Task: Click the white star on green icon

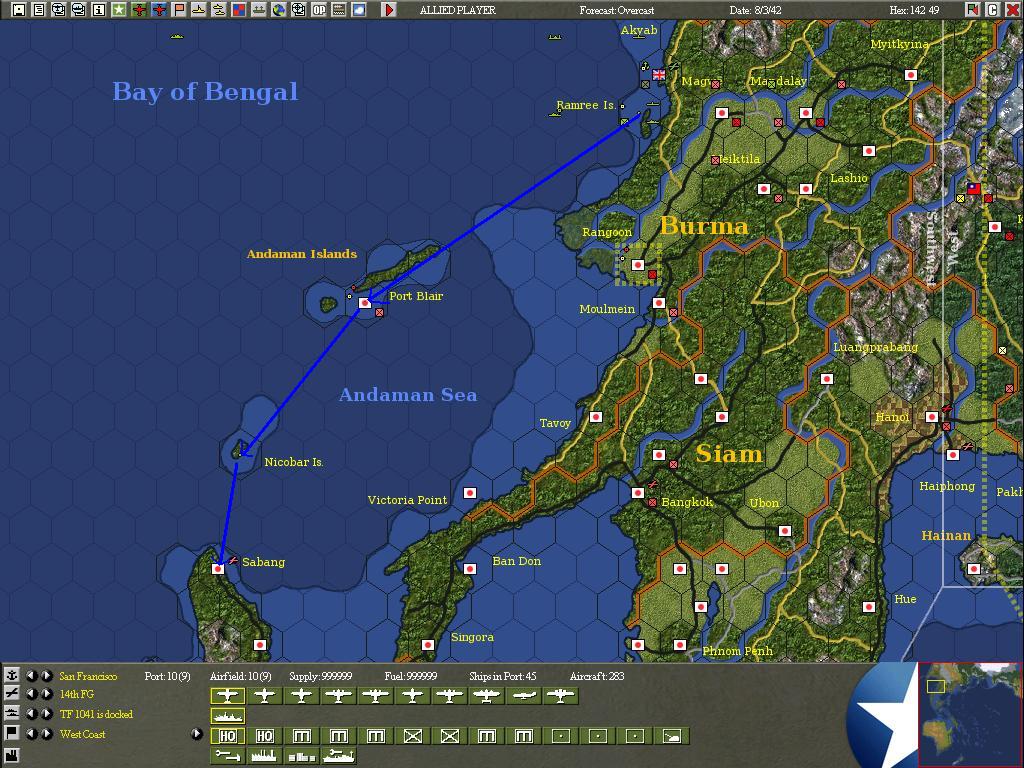Action: 119,10
